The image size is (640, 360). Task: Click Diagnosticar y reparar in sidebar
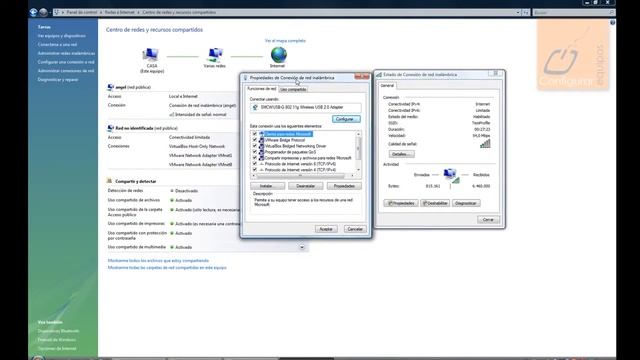point(58,80)
